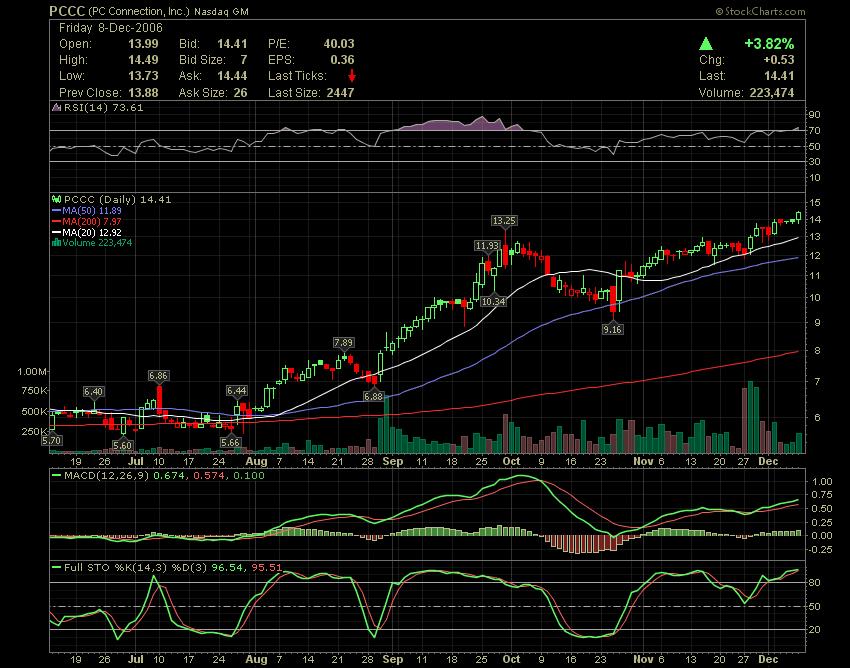Click the white MA(20) legend line
Image resolution: width=850 pixels, height=668 pixels.
point(56,232)
